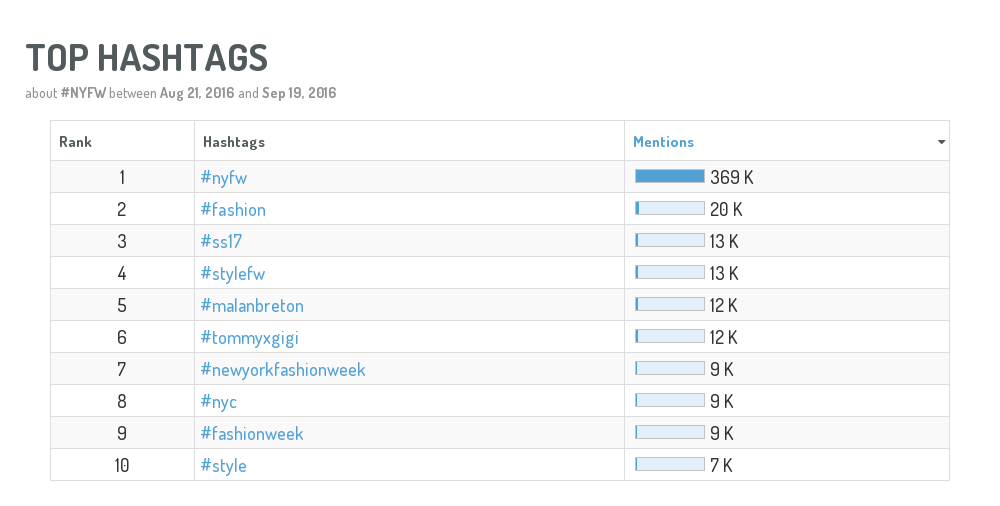Sort by the Mentions column header

coord(663,142)
